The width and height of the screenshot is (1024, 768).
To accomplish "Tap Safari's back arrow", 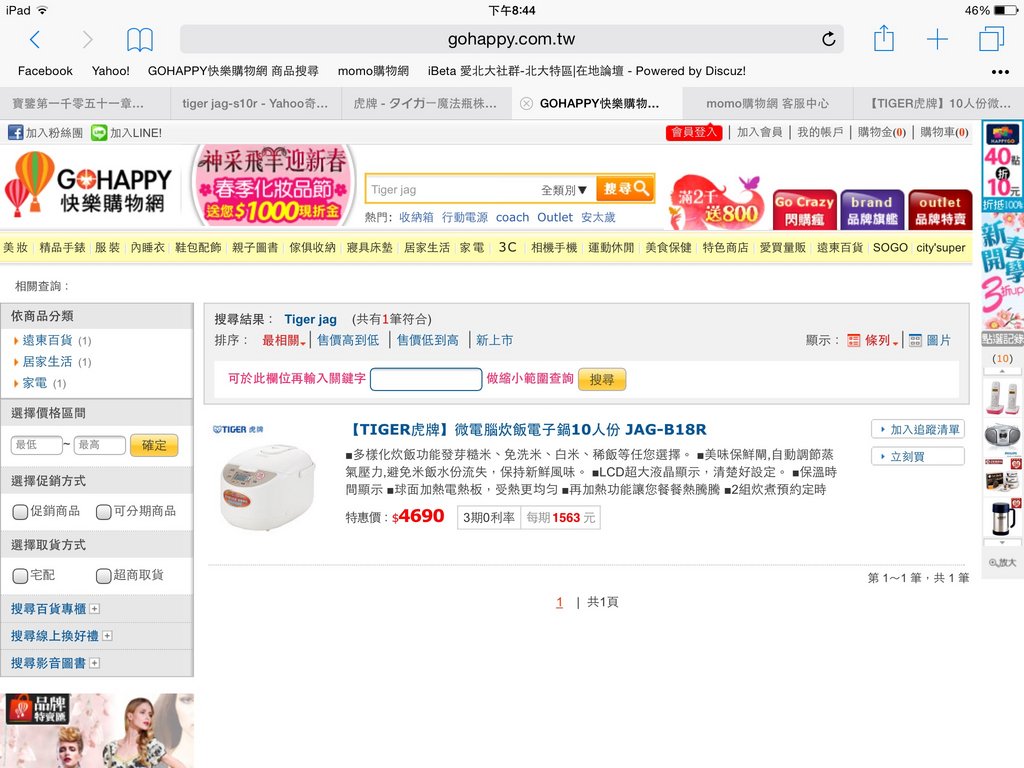I will pos(35,40).
